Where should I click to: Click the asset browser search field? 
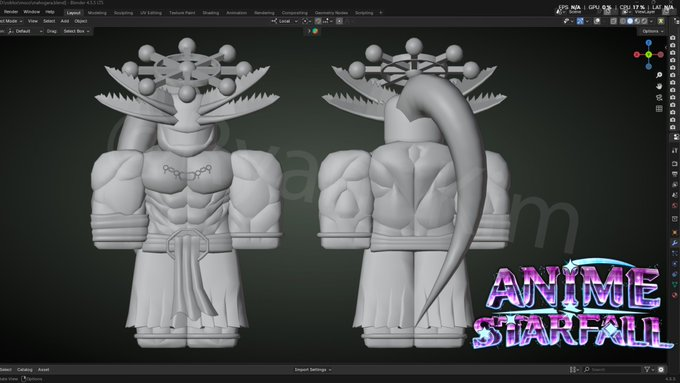[611, 370]
